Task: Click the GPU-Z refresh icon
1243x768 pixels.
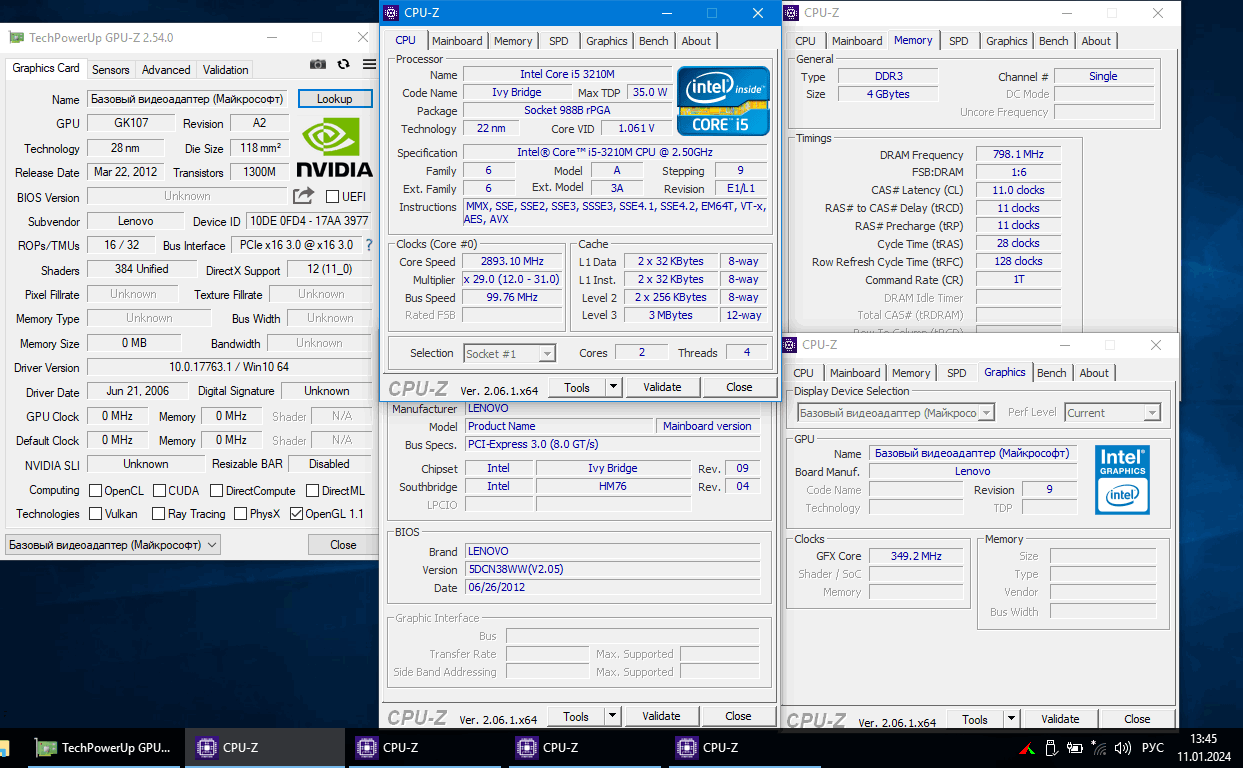Action: point(344,64)
